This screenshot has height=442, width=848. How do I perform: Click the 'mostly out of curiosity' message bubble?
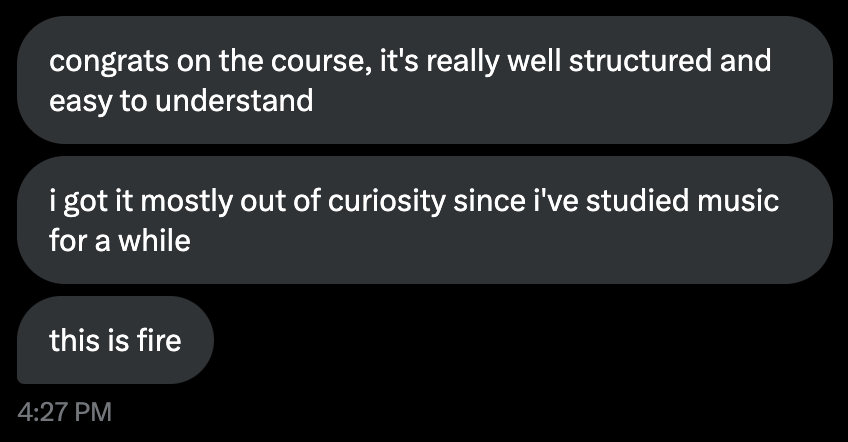[424, 220]
